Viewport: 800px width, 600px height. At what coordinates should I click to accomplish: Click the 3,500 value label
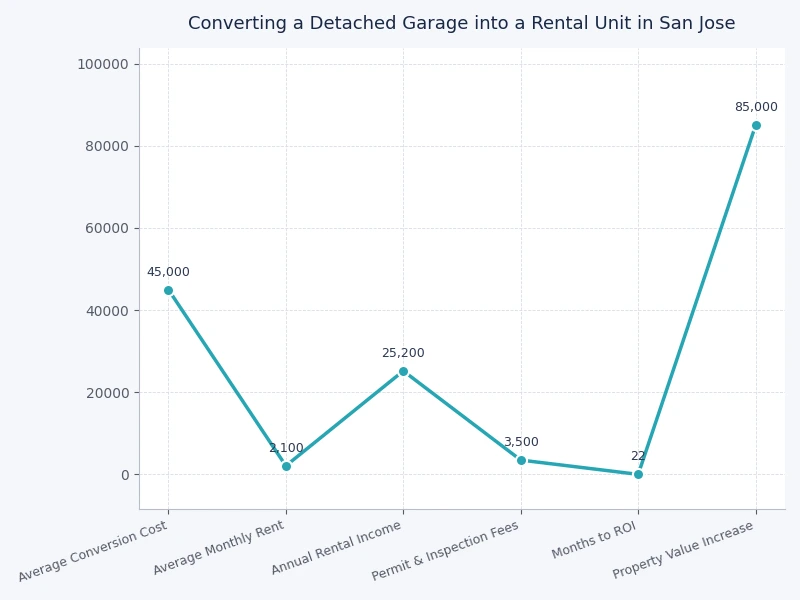(521, 442)
